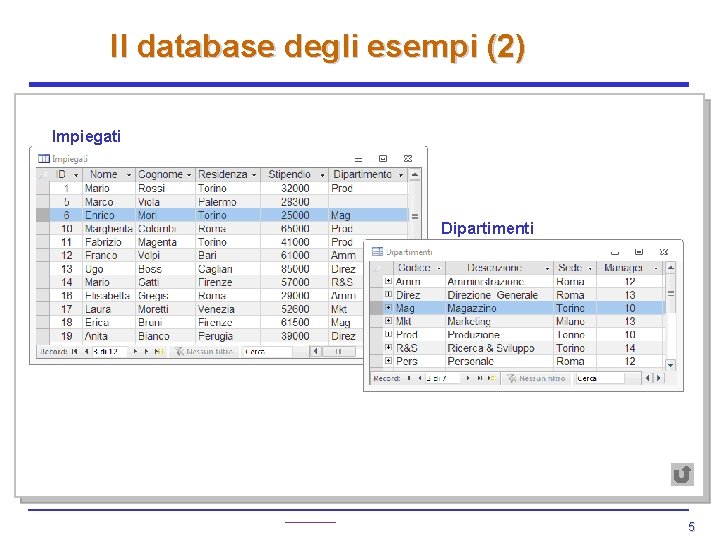The image size is (720, 540).
Task: Click the Nessun filtro indicator in Dipartimenti
Action: coord(536,378)
